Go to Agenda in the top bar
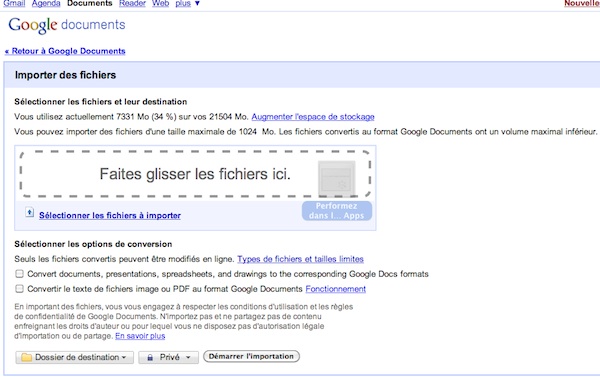This screenshot has height=377, width=600. tap(46, 3)
